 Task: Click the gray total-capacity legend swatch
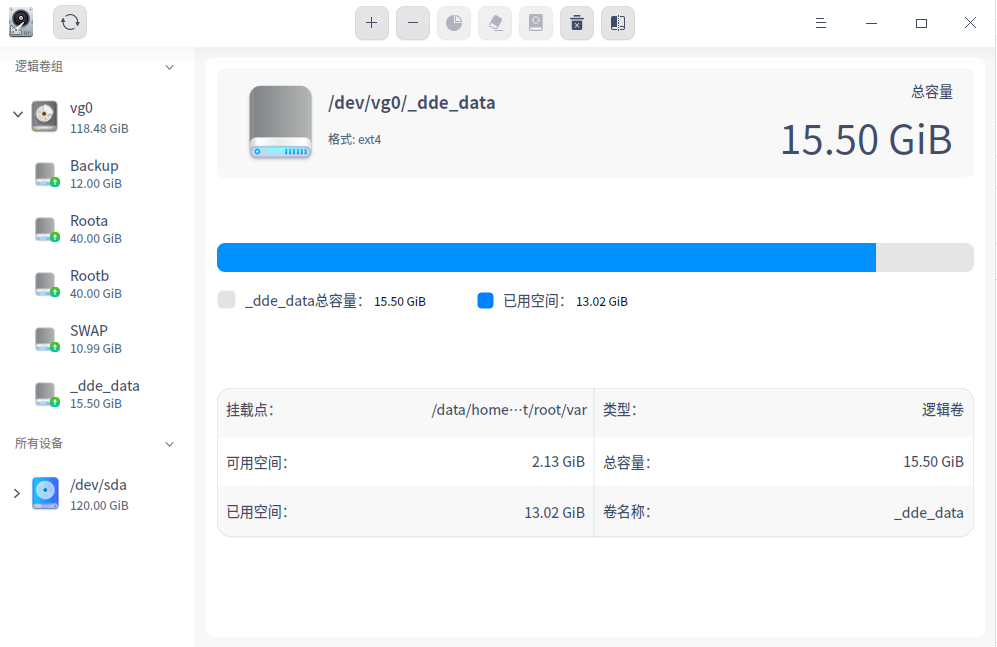pos(226,300)
